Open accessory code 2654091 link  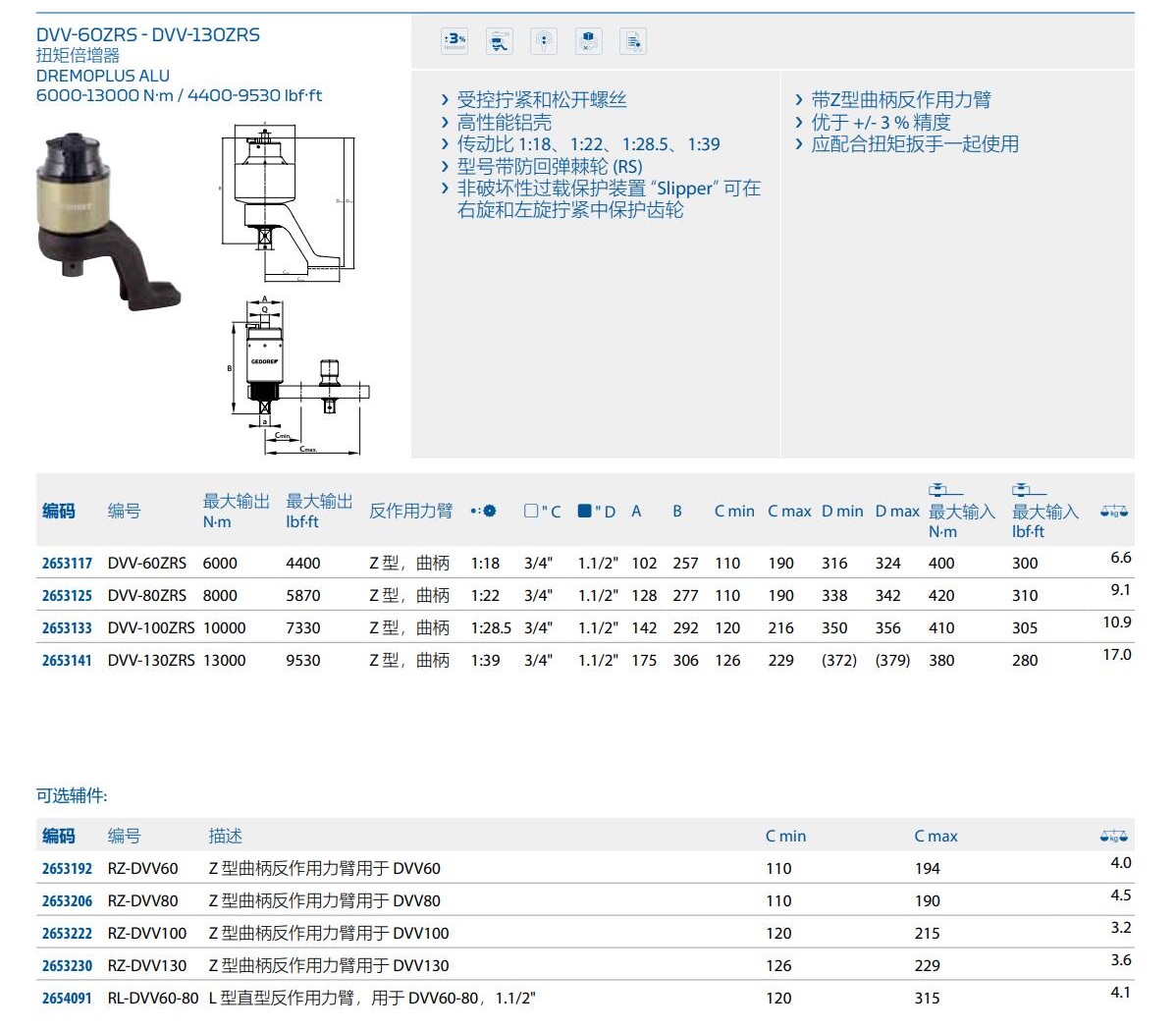(x=67, y=999)
